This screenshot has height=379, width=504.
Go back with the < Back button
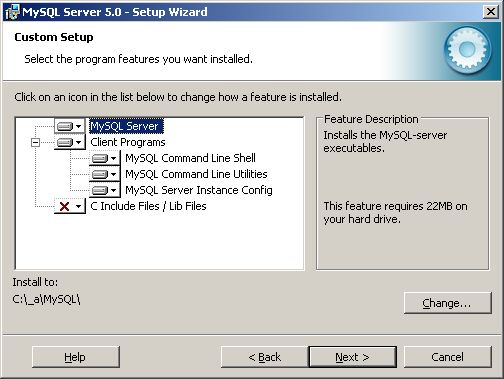[x=265, y=357]
